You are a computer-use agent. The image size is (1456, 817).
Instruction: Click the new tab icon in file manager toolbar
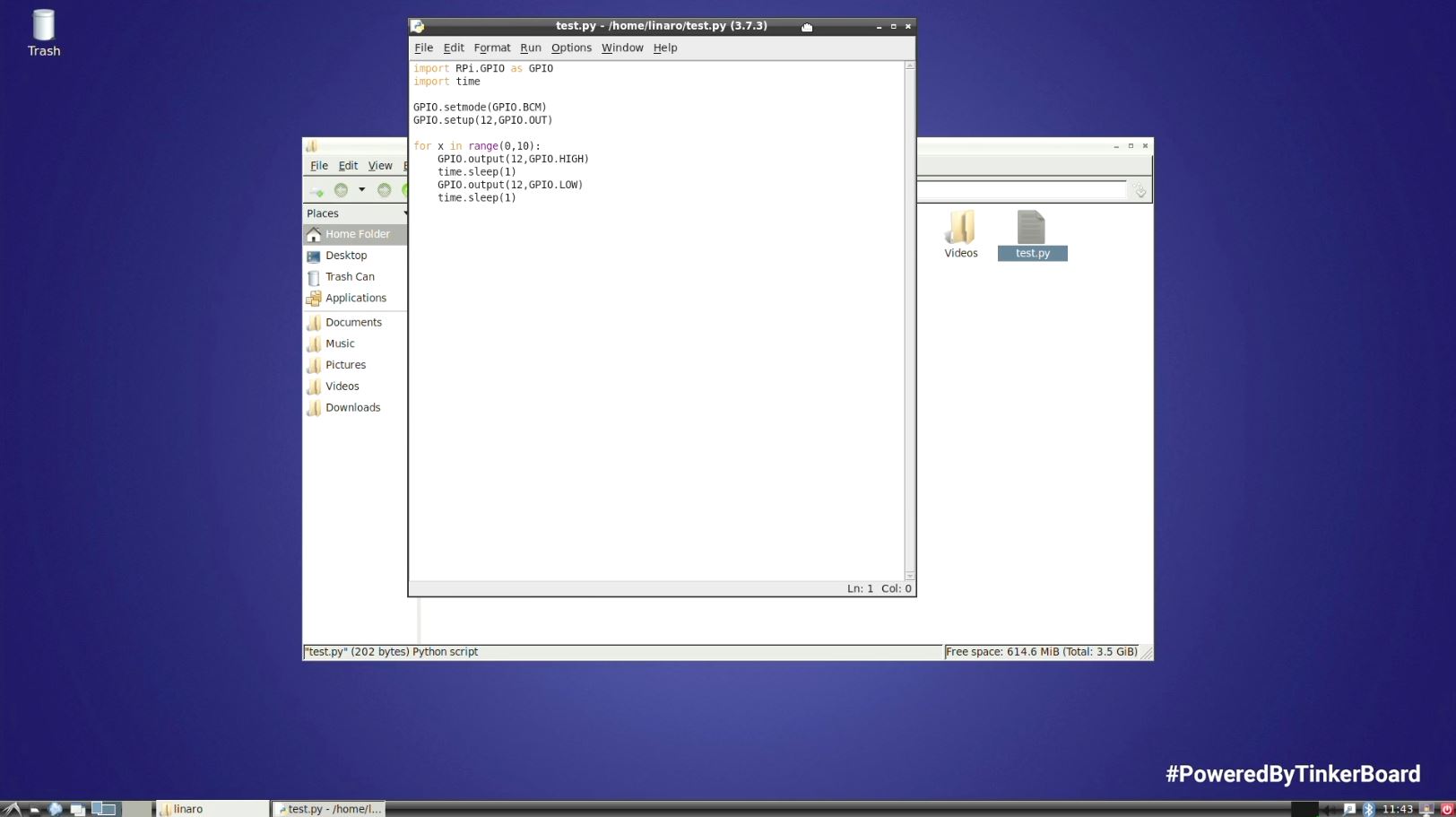point(316,191)
